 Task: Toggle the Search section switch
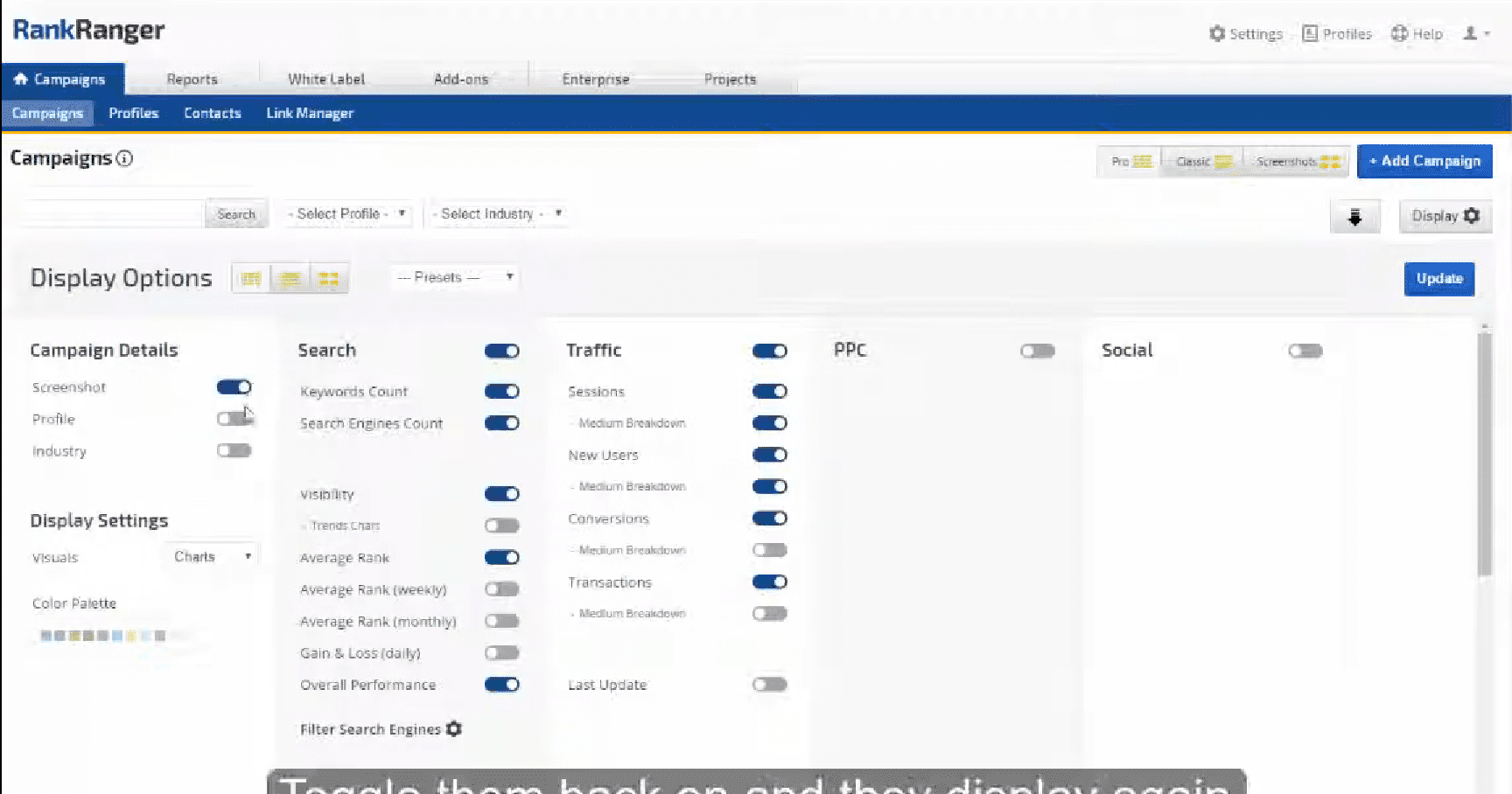[x=501, y=351]
